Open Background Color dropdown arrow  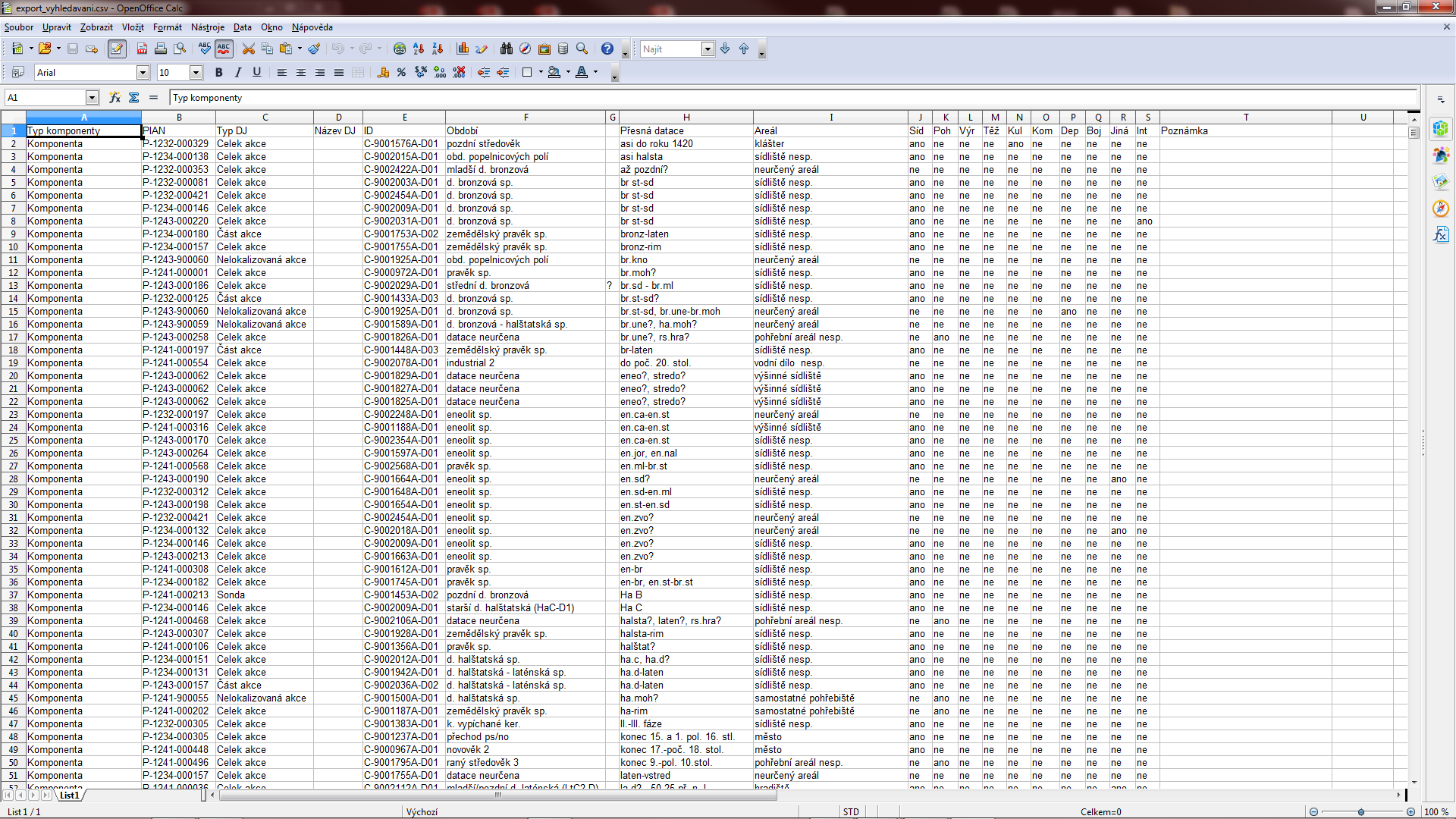click(568, 73)
